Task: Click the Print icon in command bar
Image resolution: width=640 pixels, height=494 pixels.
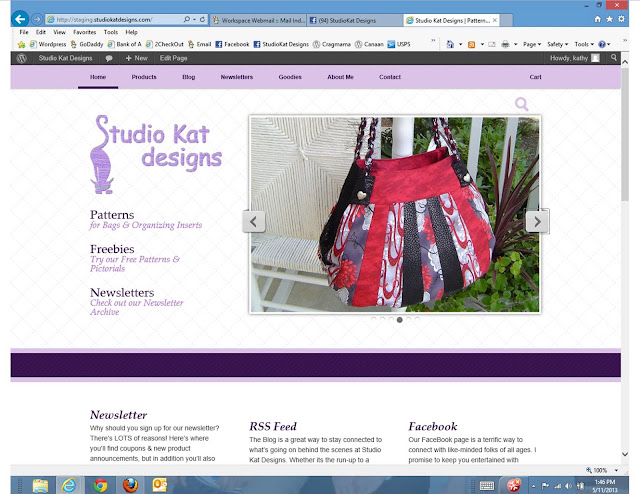Action: 505,44
